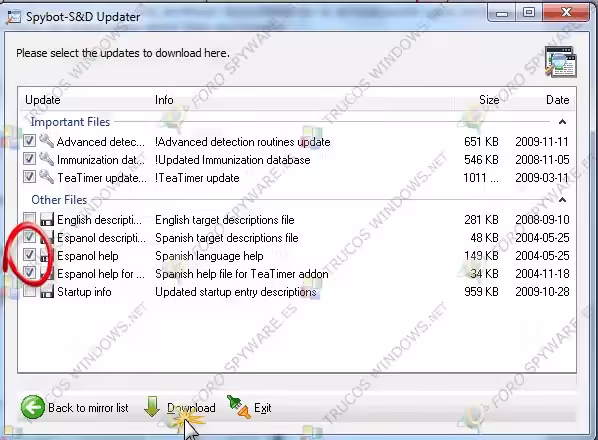Select the Other Files group label
Image resolution: width=598 pixels, height=440 pixels.
(x=59, y=200)
